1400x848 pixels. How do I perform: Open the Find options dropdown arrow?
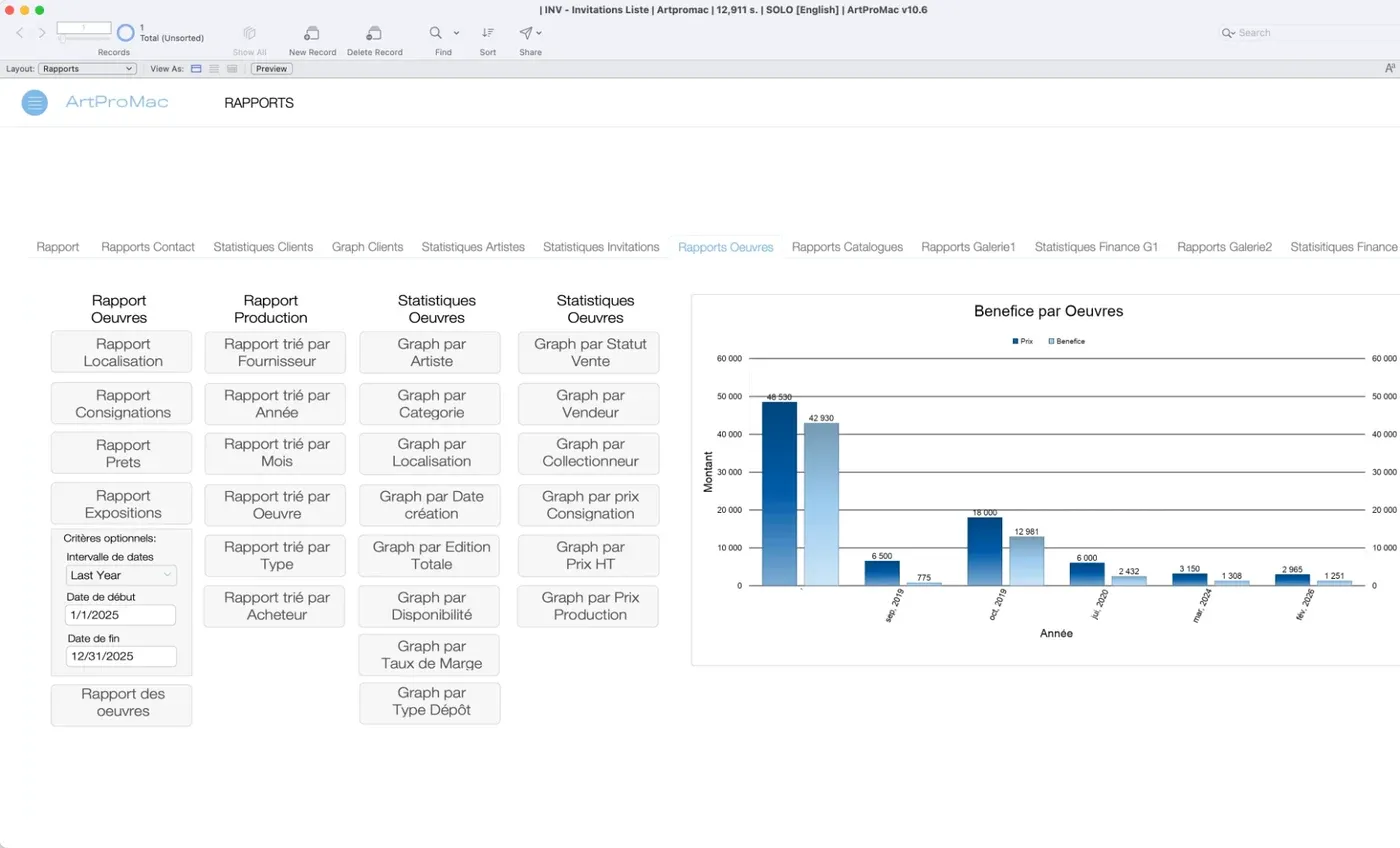point(457,33)
